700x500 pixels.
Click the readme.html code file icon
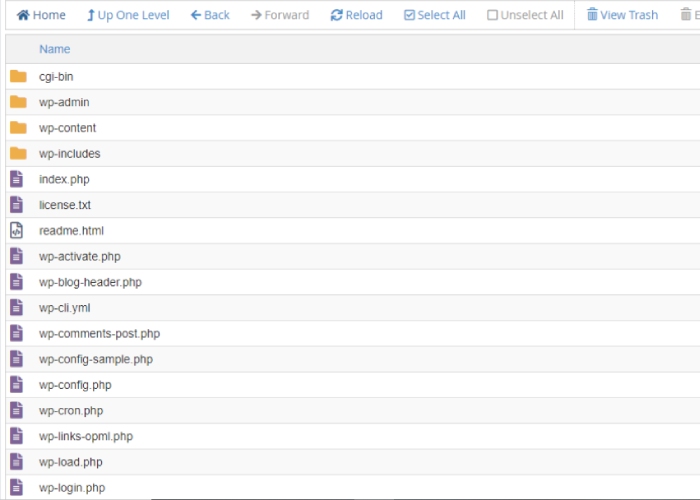tap(17, 230)
